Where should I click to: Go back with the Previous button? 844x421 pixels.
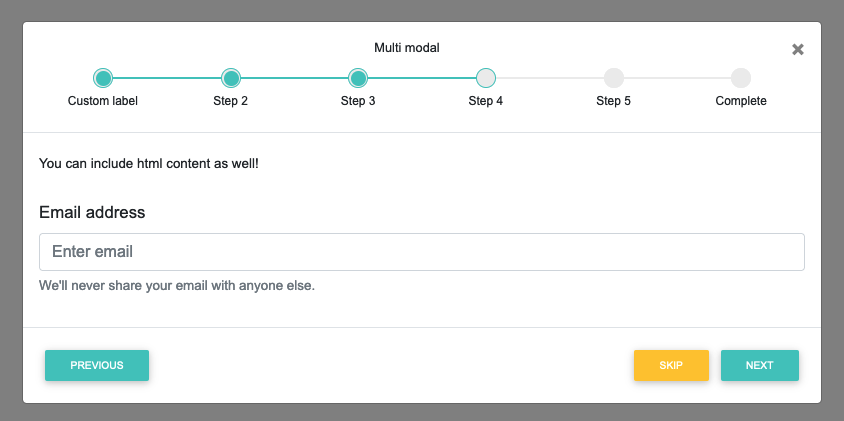(x=97, y=365)
